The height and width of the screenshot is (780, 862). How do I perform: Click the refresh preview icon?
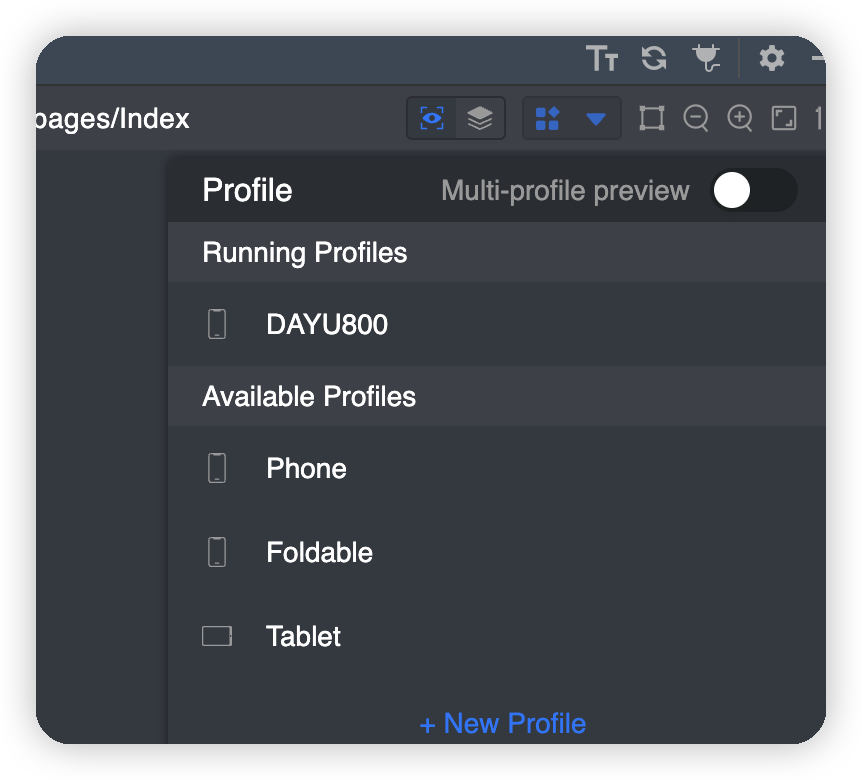tap(654, 58)
